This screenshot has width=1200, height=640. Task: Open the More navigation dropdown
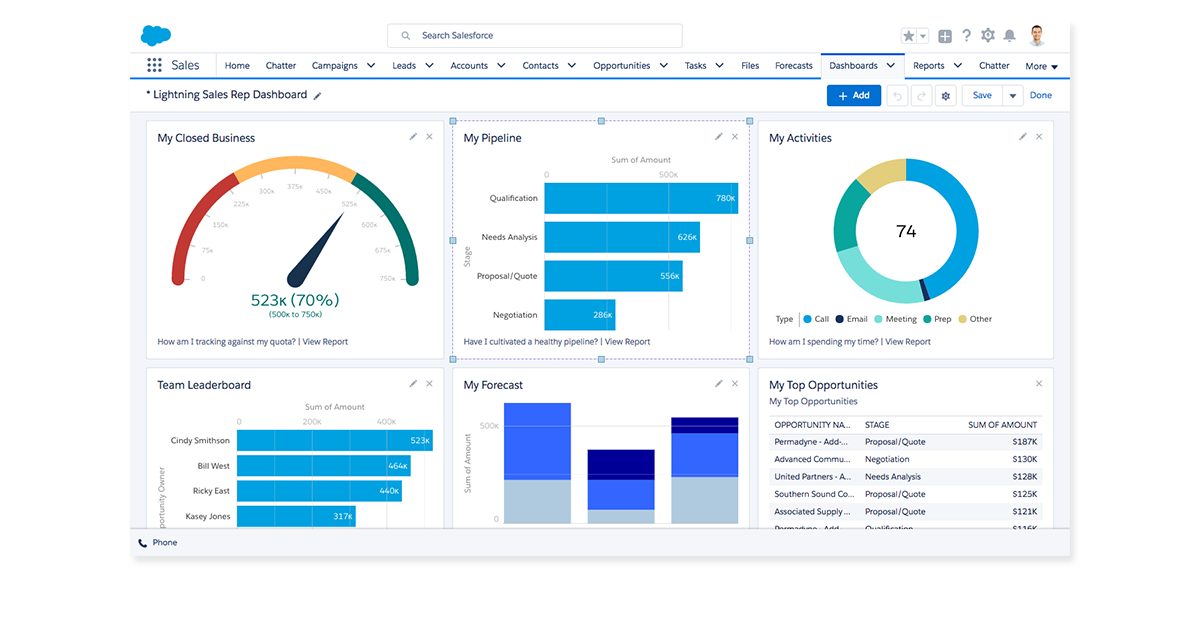coord(1041,66)
